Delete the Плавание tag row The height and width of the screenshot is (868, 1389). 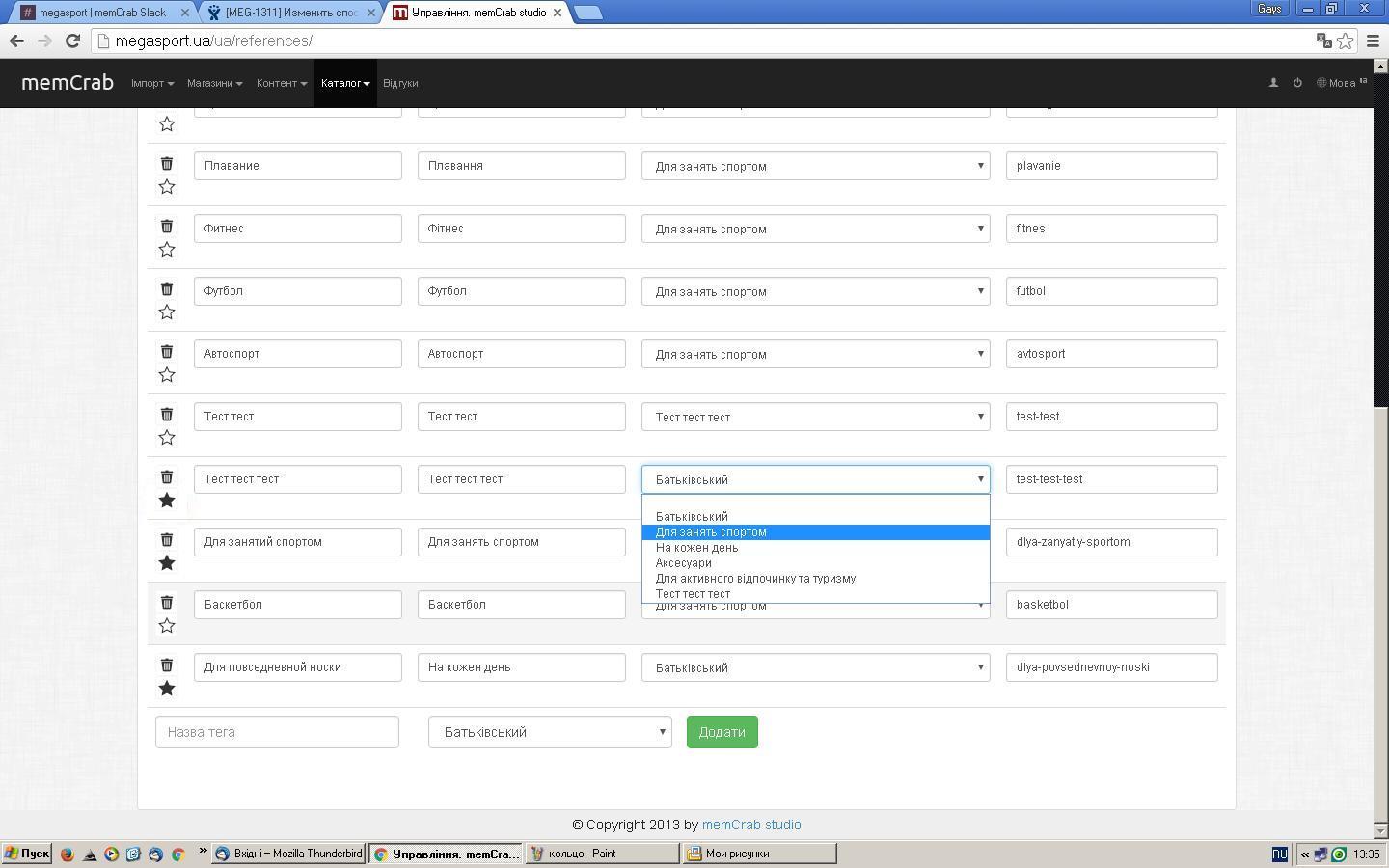click(167, 164)
